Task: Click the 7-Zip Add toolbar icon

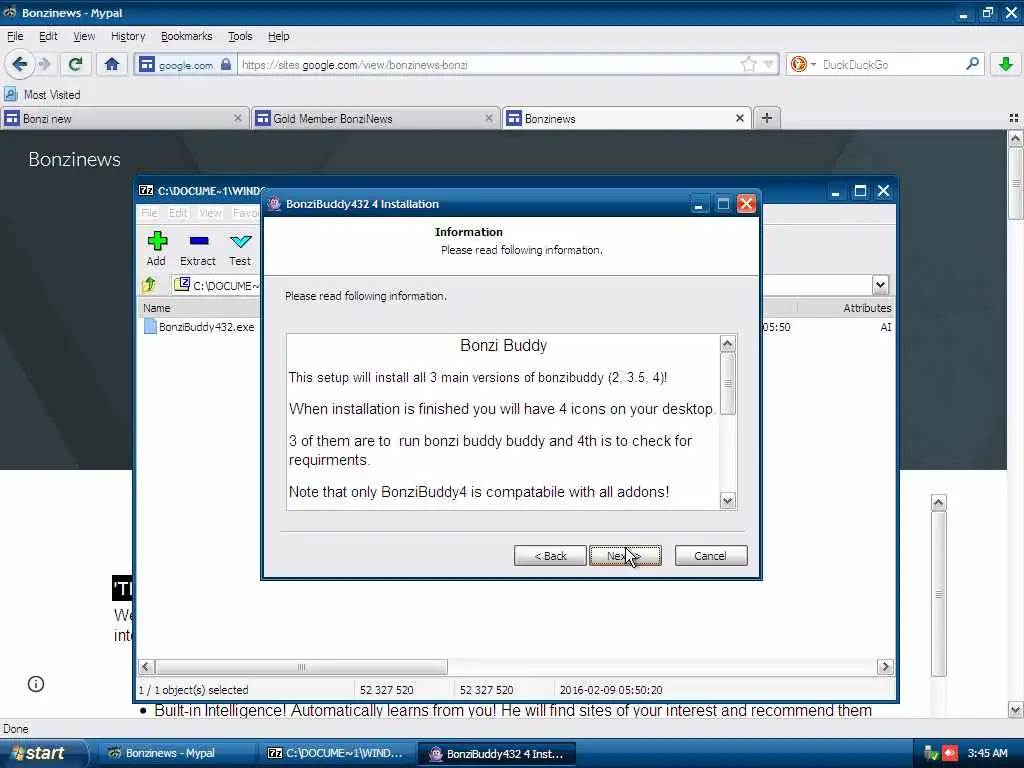Action: tap(156, 249)
